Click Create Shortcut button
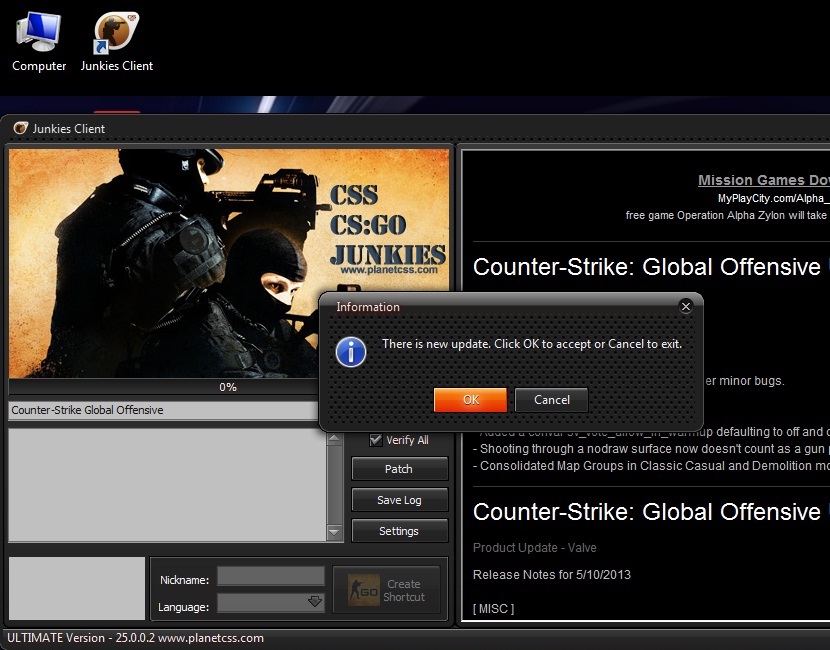Image resolution: width=830 pixels, height=650 pixels. (386, 590)
